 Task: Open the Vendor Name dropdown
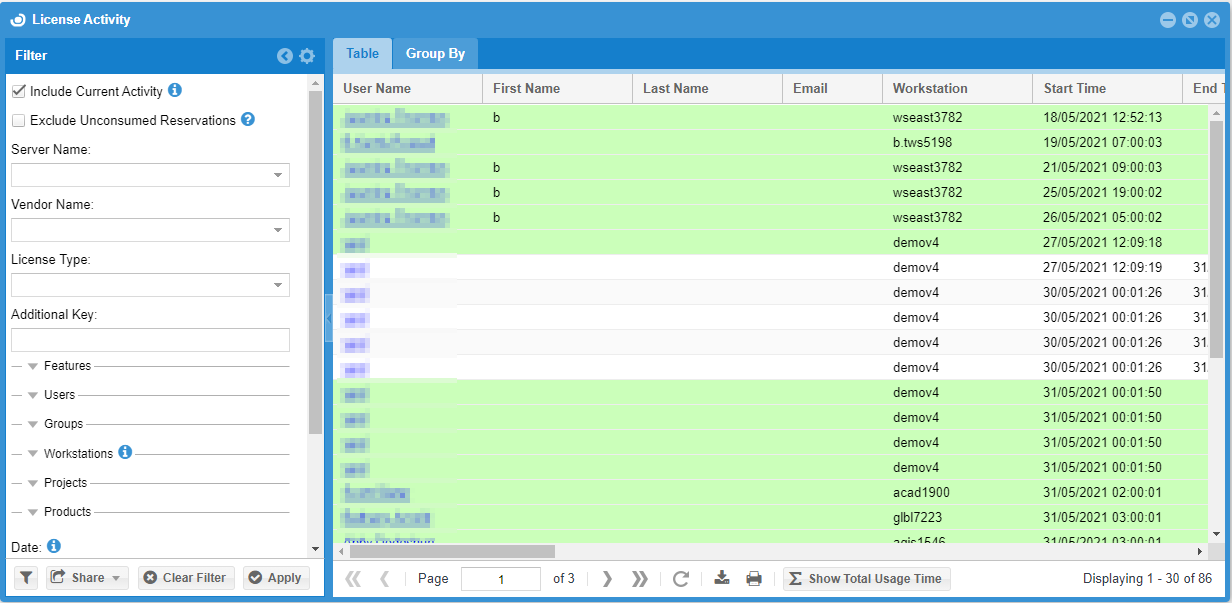point(277,231)
